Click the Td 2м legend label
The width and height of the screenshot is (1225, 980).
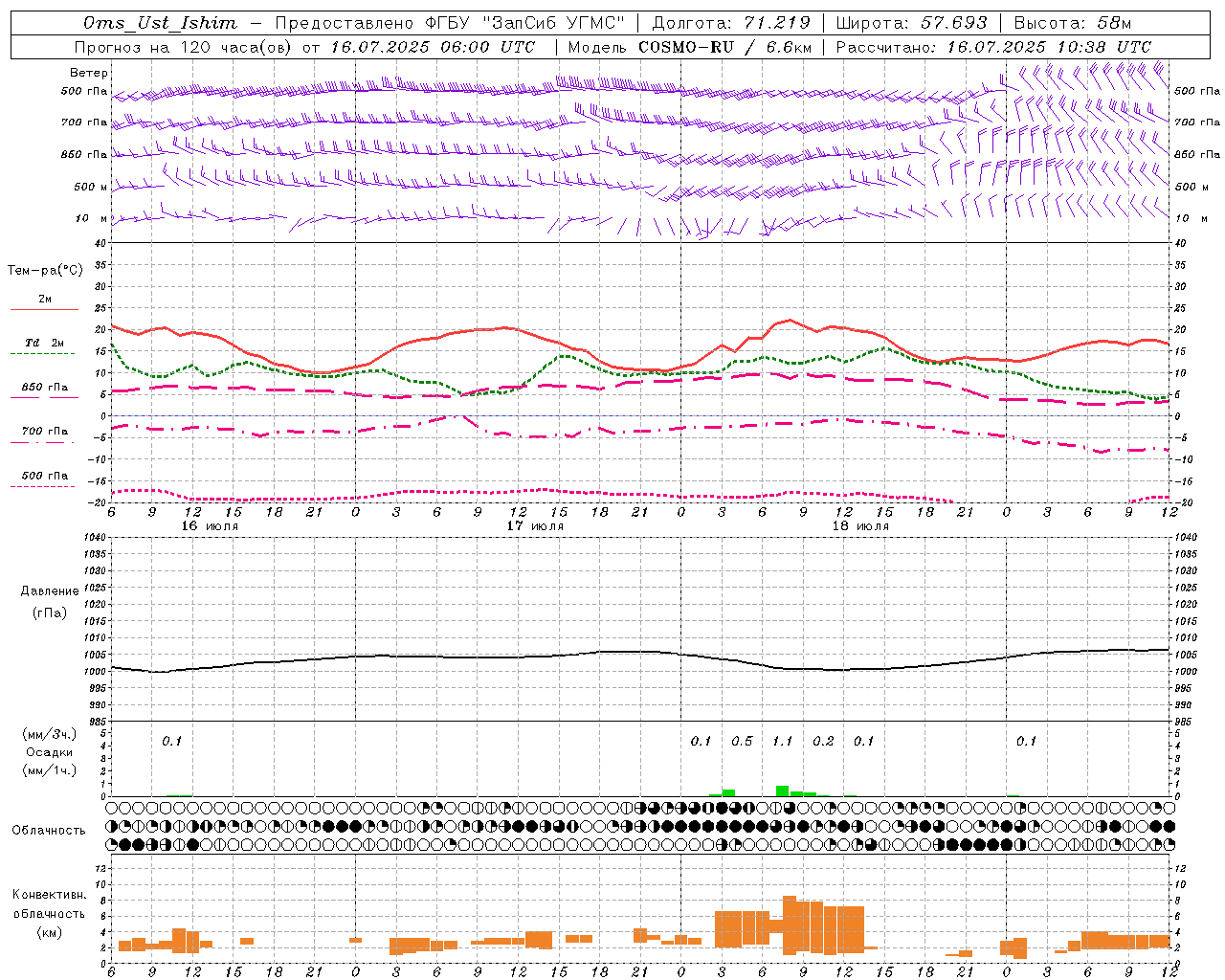point(45,343)
